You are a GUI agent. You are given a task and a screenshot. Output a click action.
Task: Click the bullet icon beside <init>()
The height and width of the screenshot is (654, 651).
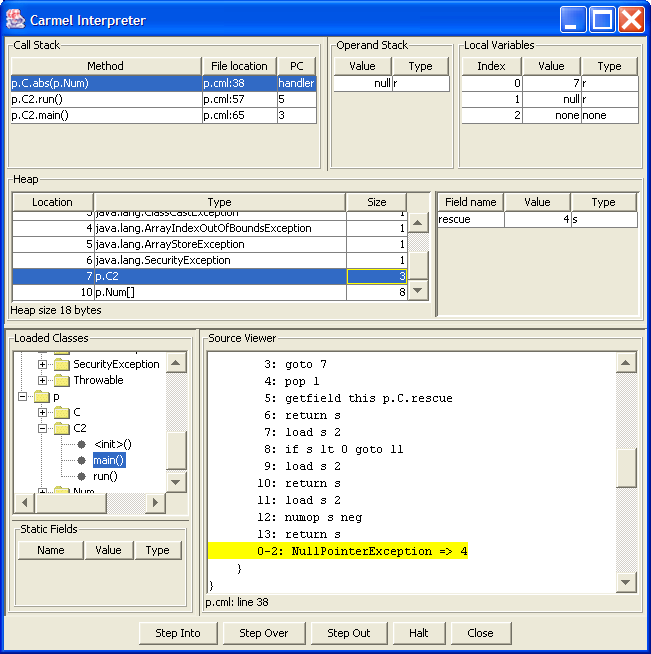(x=81, y=444)
